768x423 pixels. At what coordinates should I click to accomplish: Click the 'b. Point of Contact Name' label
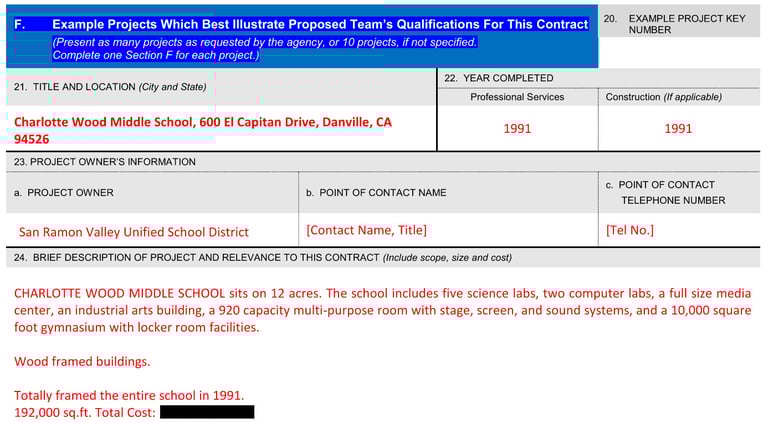[376, 193]
